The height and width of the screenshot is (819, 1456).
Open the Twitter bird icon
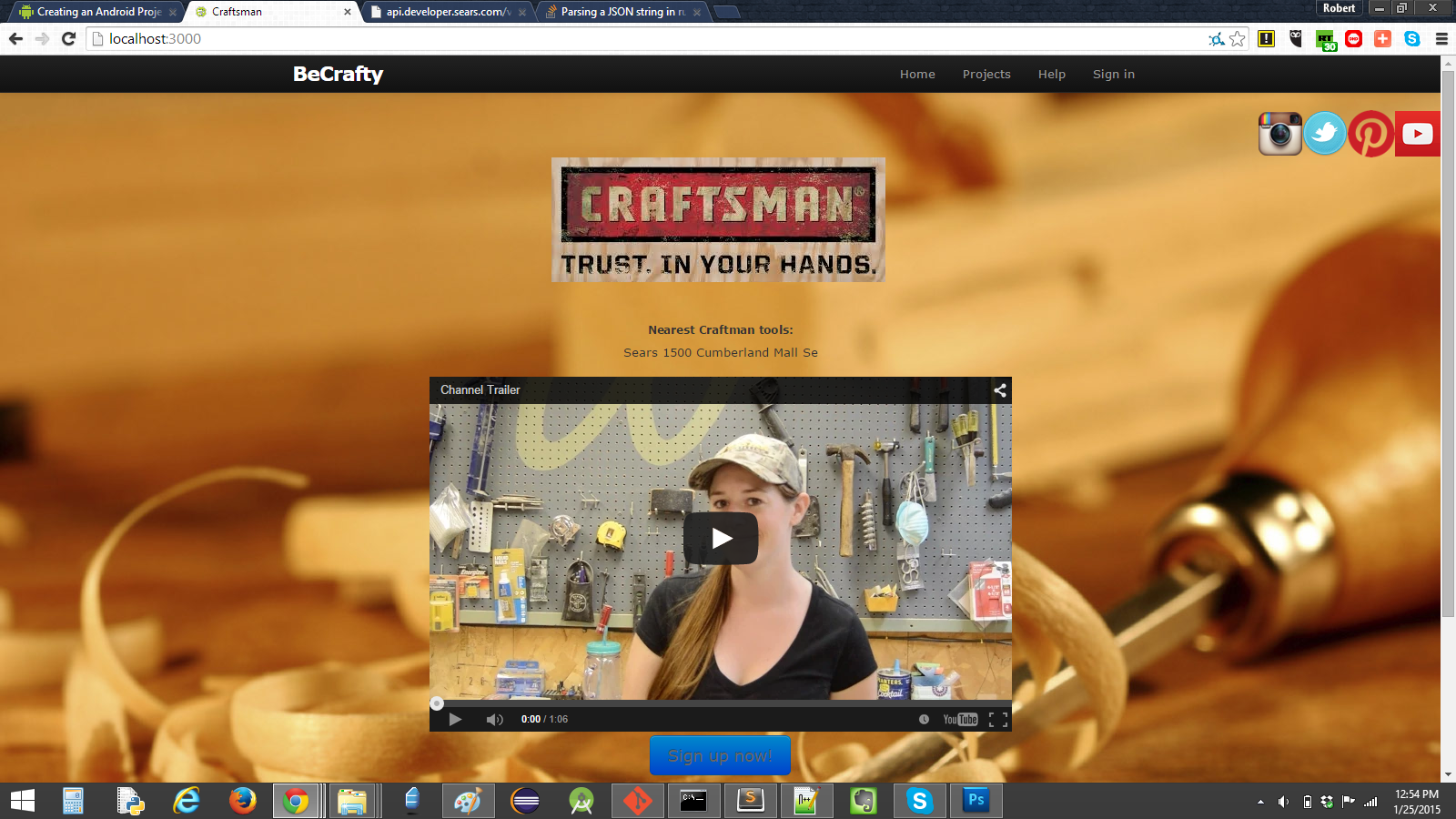(1325, 134)
